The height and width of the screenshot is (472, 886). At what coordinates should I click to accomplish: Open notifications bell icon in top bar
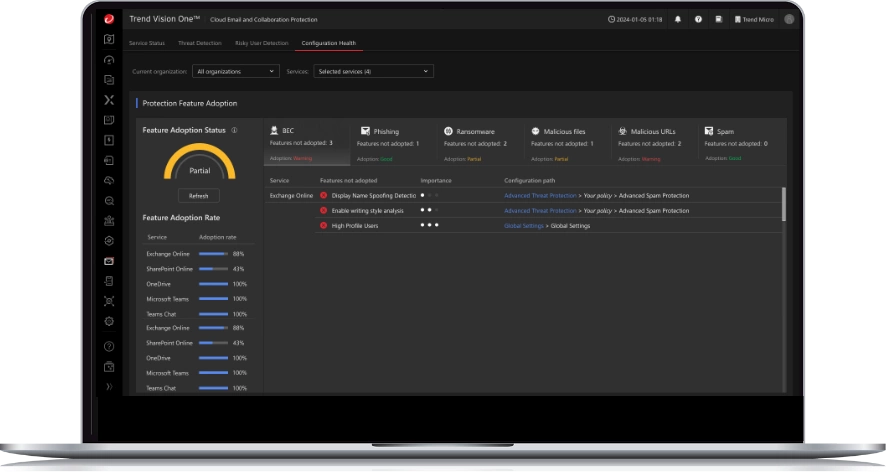click(677, 19)
